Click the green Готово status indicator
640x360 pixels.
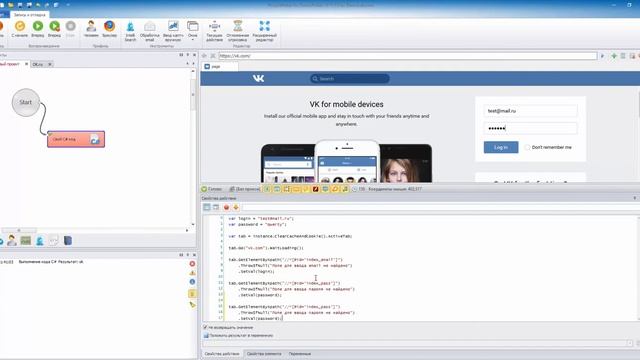pos(211,189)
